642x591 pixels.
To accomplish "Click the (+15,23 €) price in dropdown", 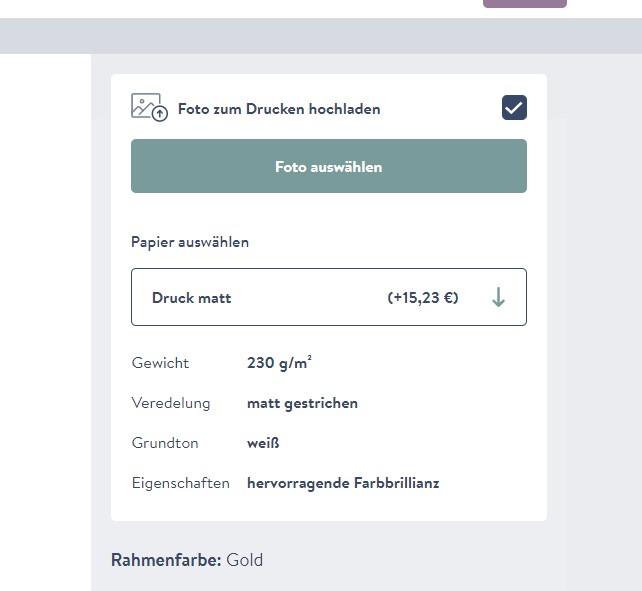I will tap(423, 298).
